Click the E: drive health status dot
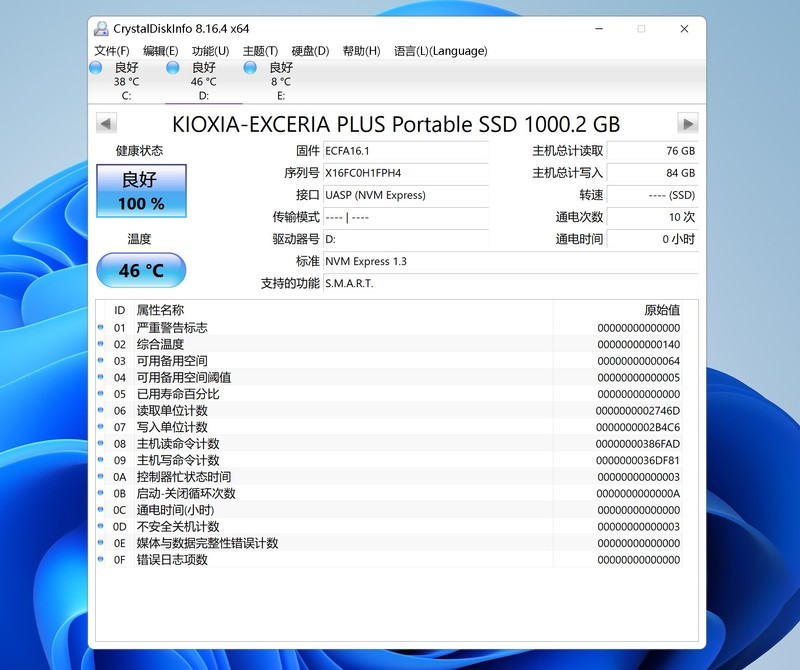Image resolution: width=800 pixels, height=670 pixels. coord(249,67)
